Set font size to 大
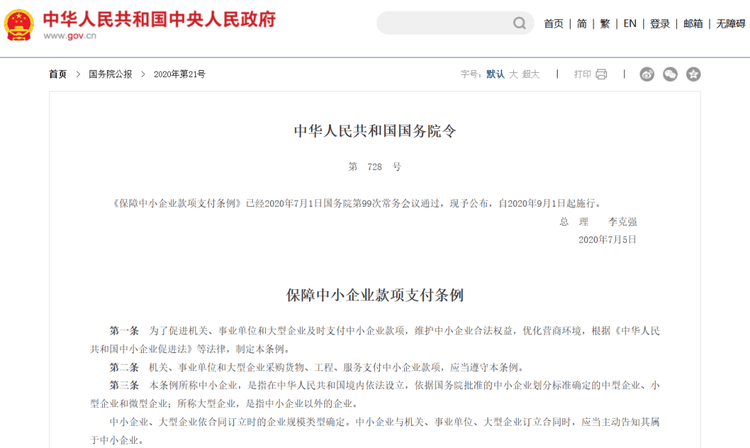This screenshot has height=448, width=750. pyautogui.click(x=513, y=74)
